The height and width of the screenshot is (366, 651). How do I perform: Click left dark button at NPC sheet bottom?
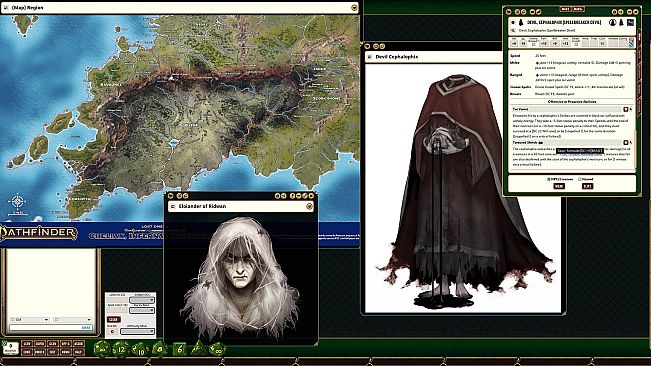pyautogui.click(x=559, y=186)
